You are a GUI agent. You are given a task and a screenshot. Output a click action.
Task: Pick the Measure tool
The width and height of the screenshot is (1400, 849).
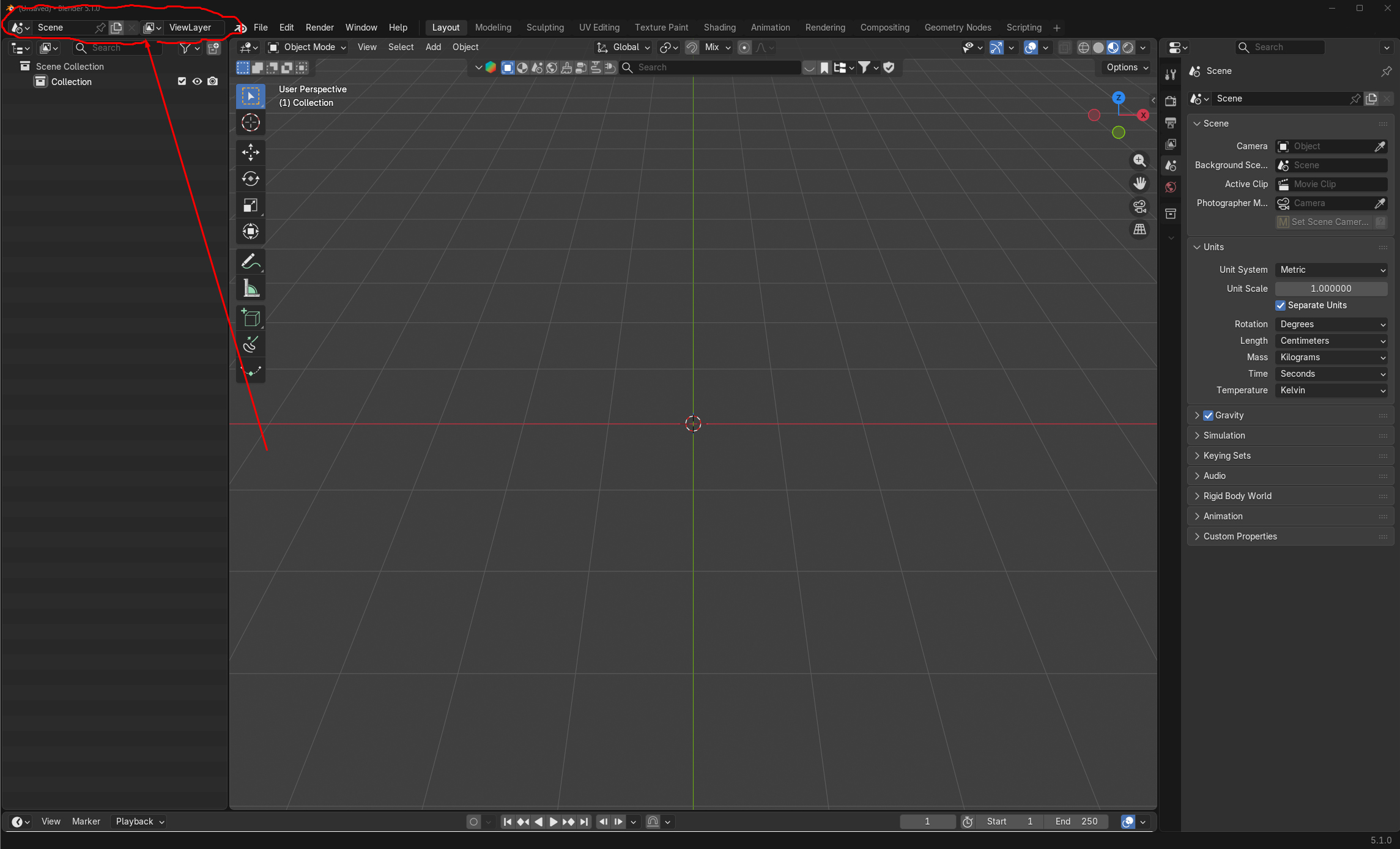click(x=250, y=287)
